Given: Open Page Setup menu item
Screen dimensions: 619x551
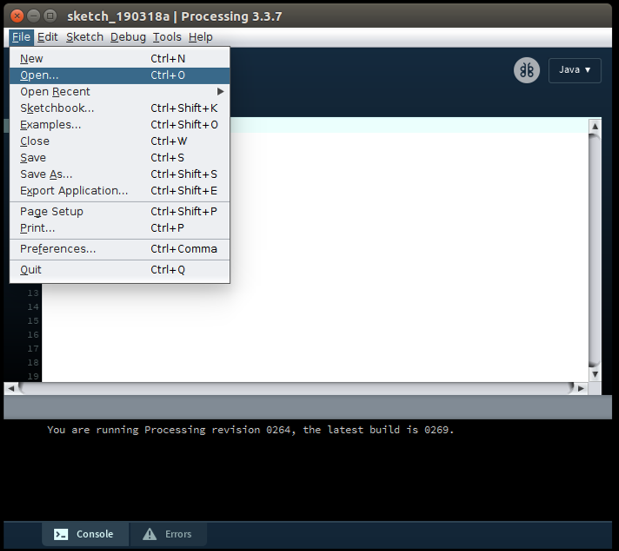Looking at the screenshot, I should pos(120,212).
